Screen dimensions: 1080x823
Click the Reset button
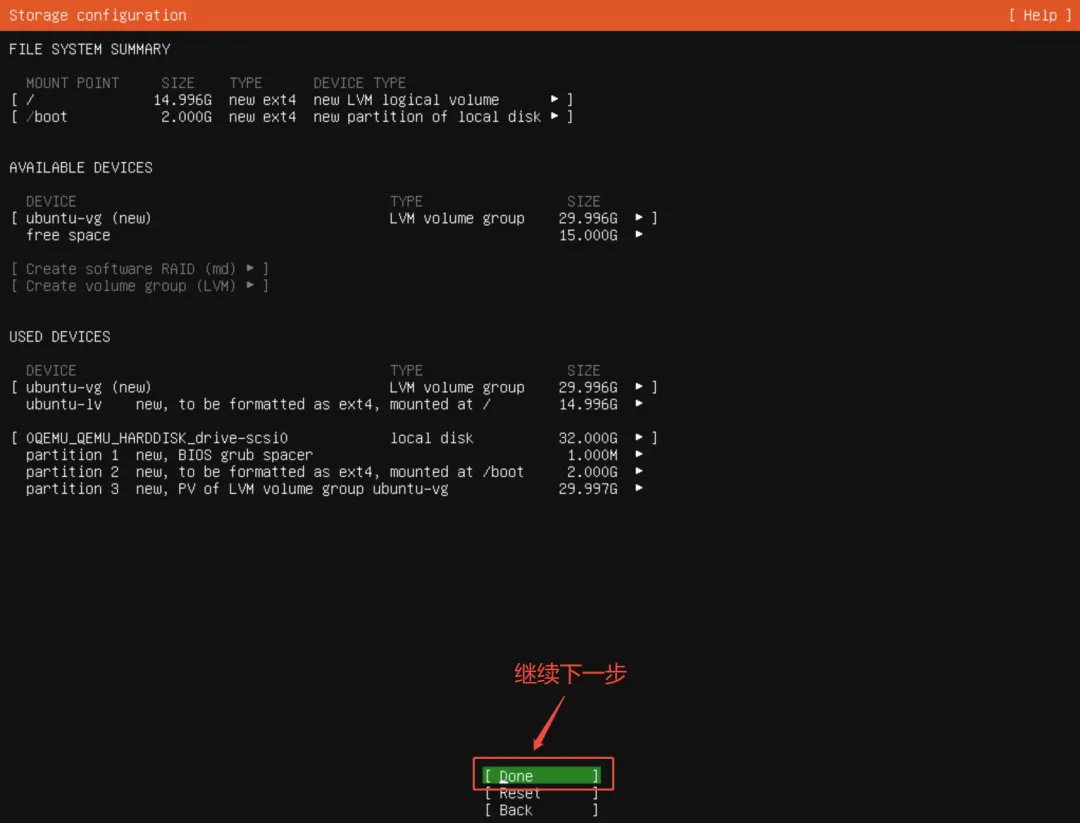point(541,793)
